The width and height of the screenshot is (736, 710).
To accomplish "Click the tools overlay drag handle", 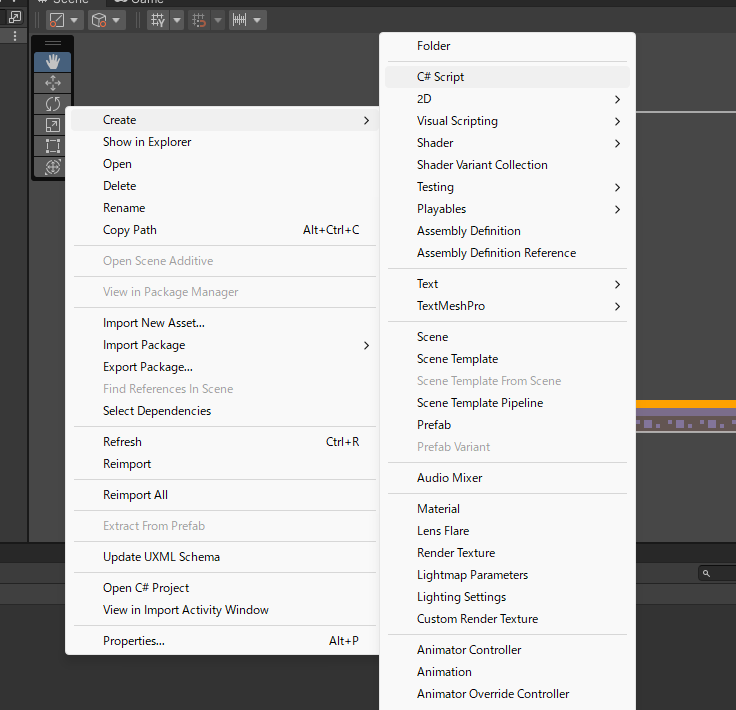I will [x=53, y=44].
